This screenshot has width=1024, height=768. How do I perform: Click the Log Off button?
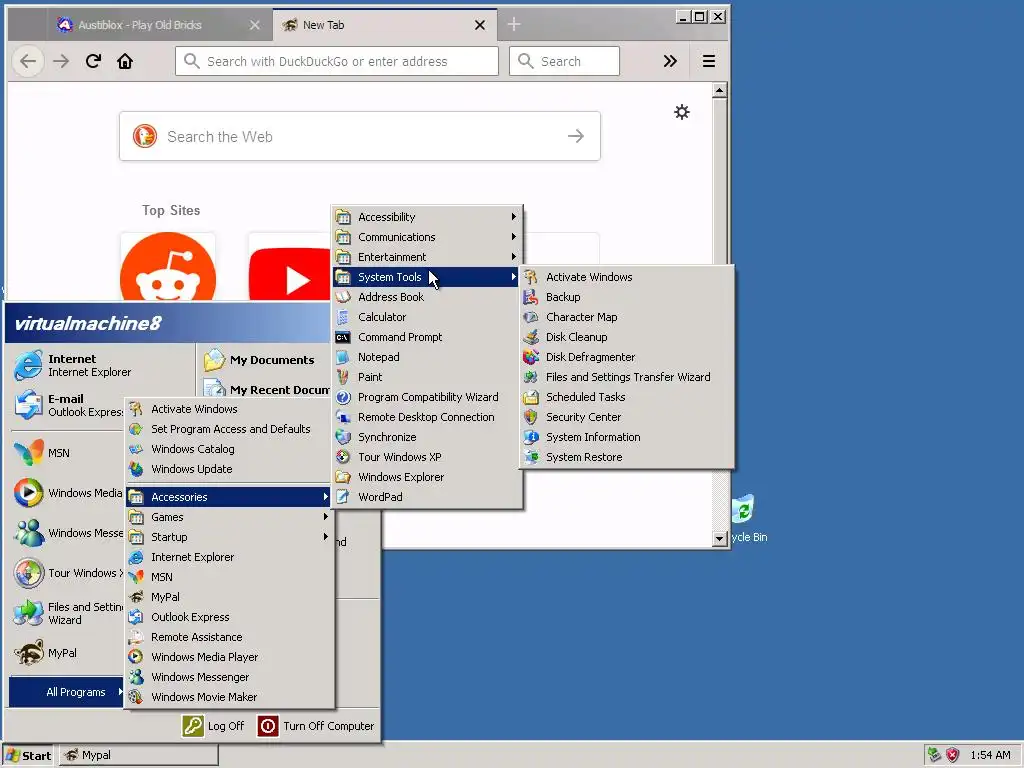pos(213,726)
